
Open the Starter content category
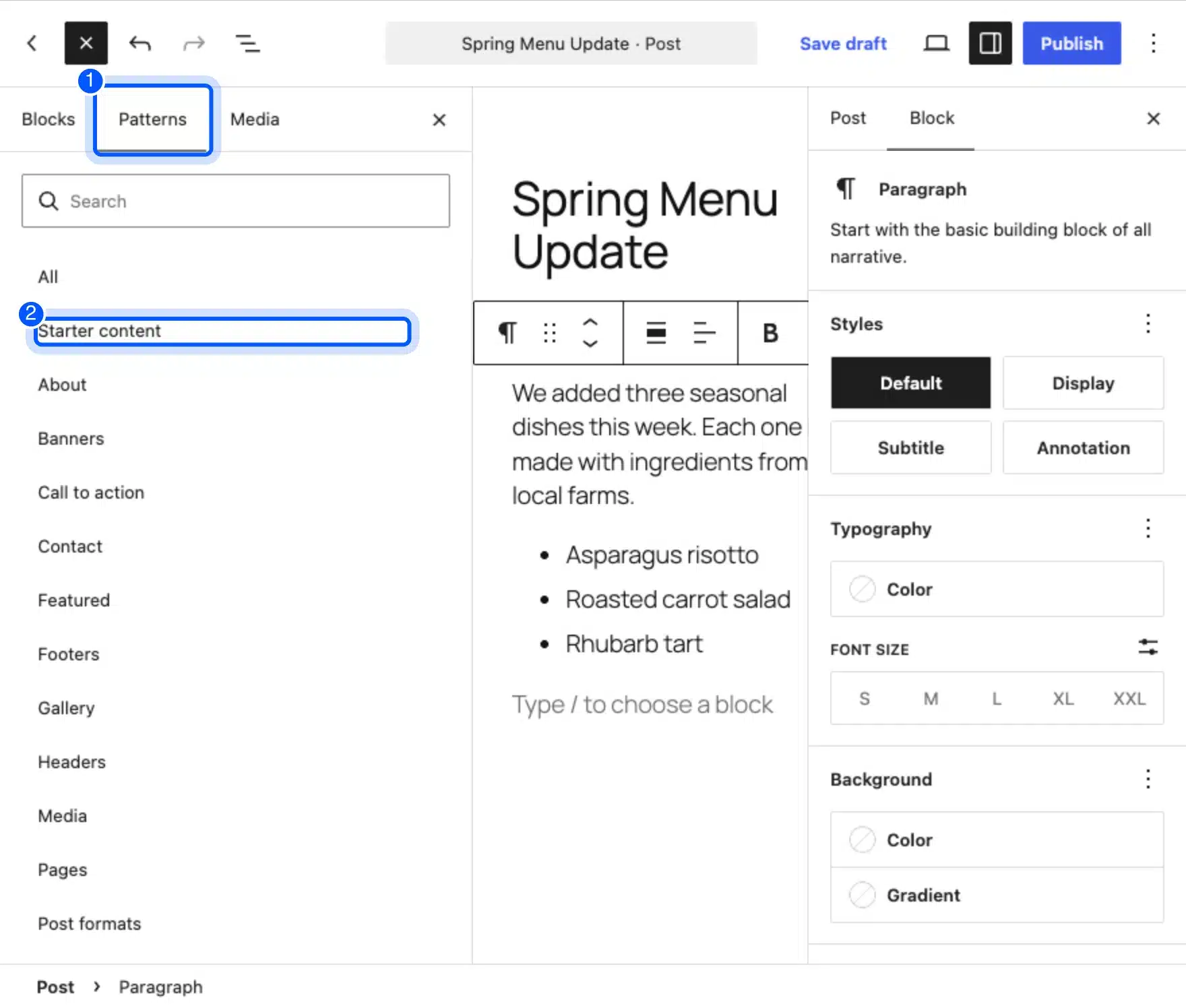point(222,331)
